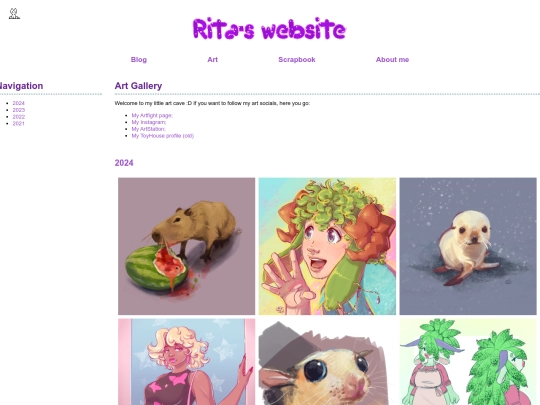This screenshot has height=405, width=540.
Task: Jump to 2021 in Navigation list
Action: coord(19,123)
